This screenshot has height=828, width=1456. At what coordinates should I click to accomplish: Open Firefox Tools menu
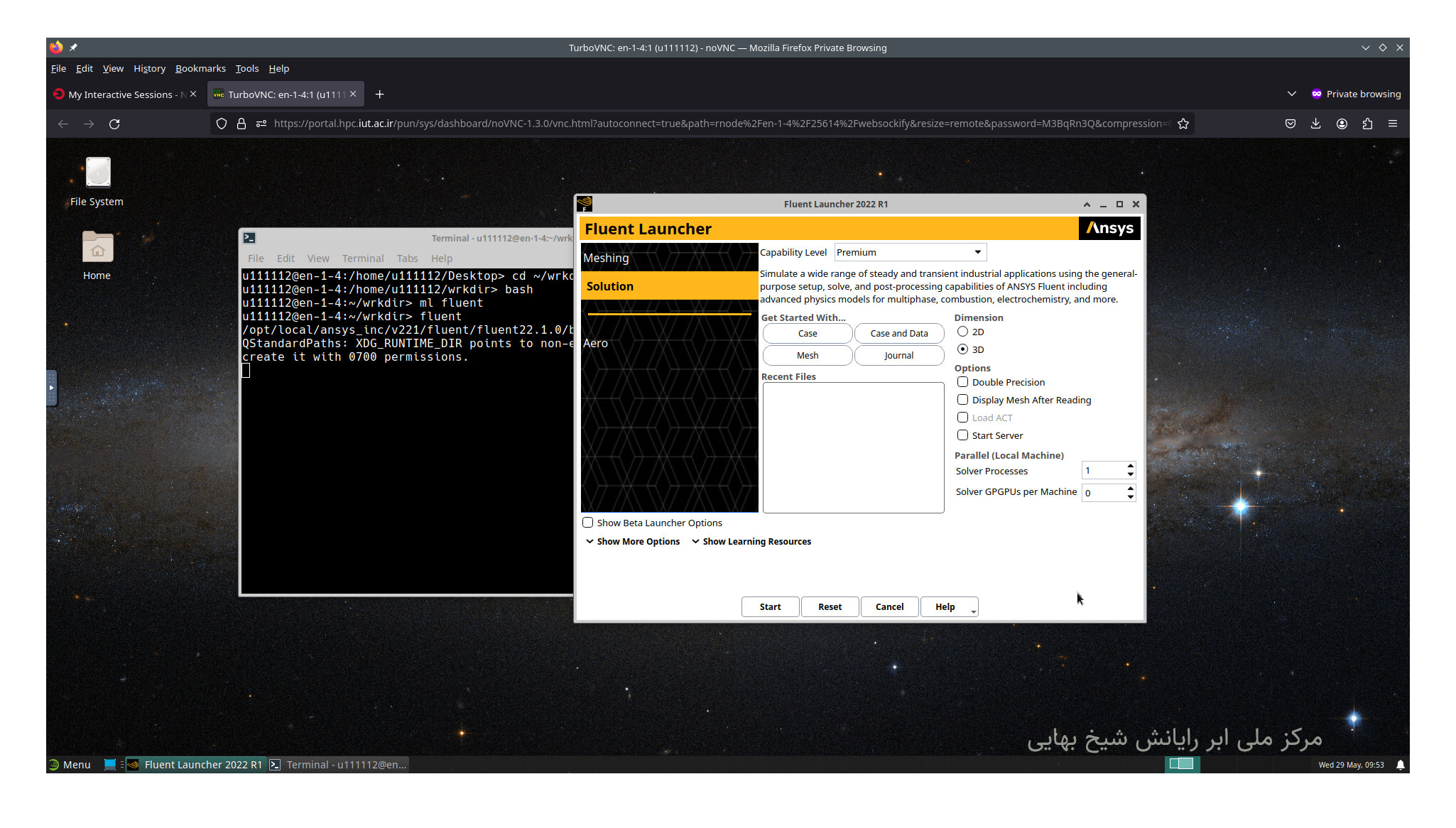247,68
